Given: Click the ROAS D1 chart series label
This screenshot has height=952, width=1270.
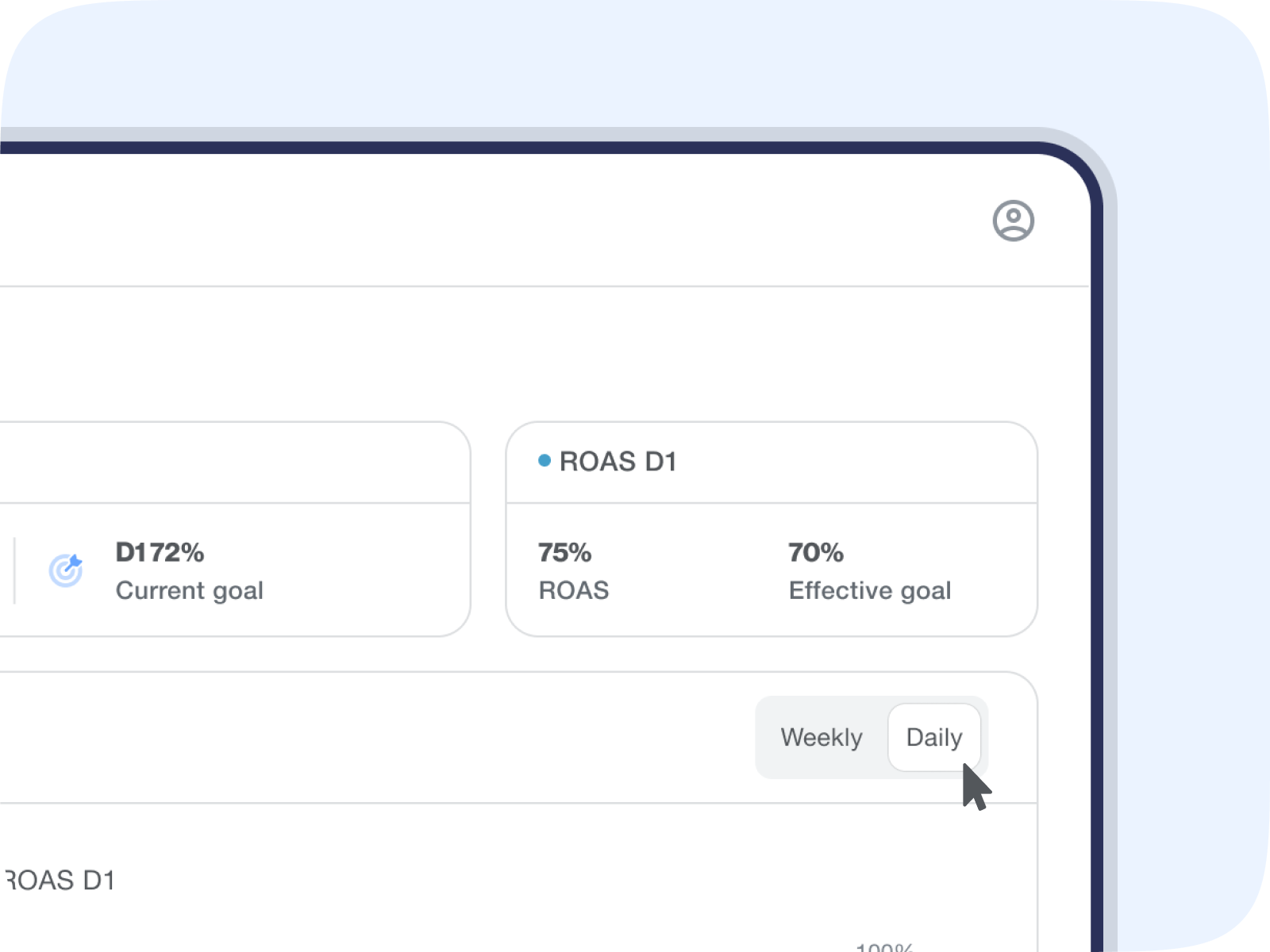Looking at the screenshot, I should [x=60, y=880].
